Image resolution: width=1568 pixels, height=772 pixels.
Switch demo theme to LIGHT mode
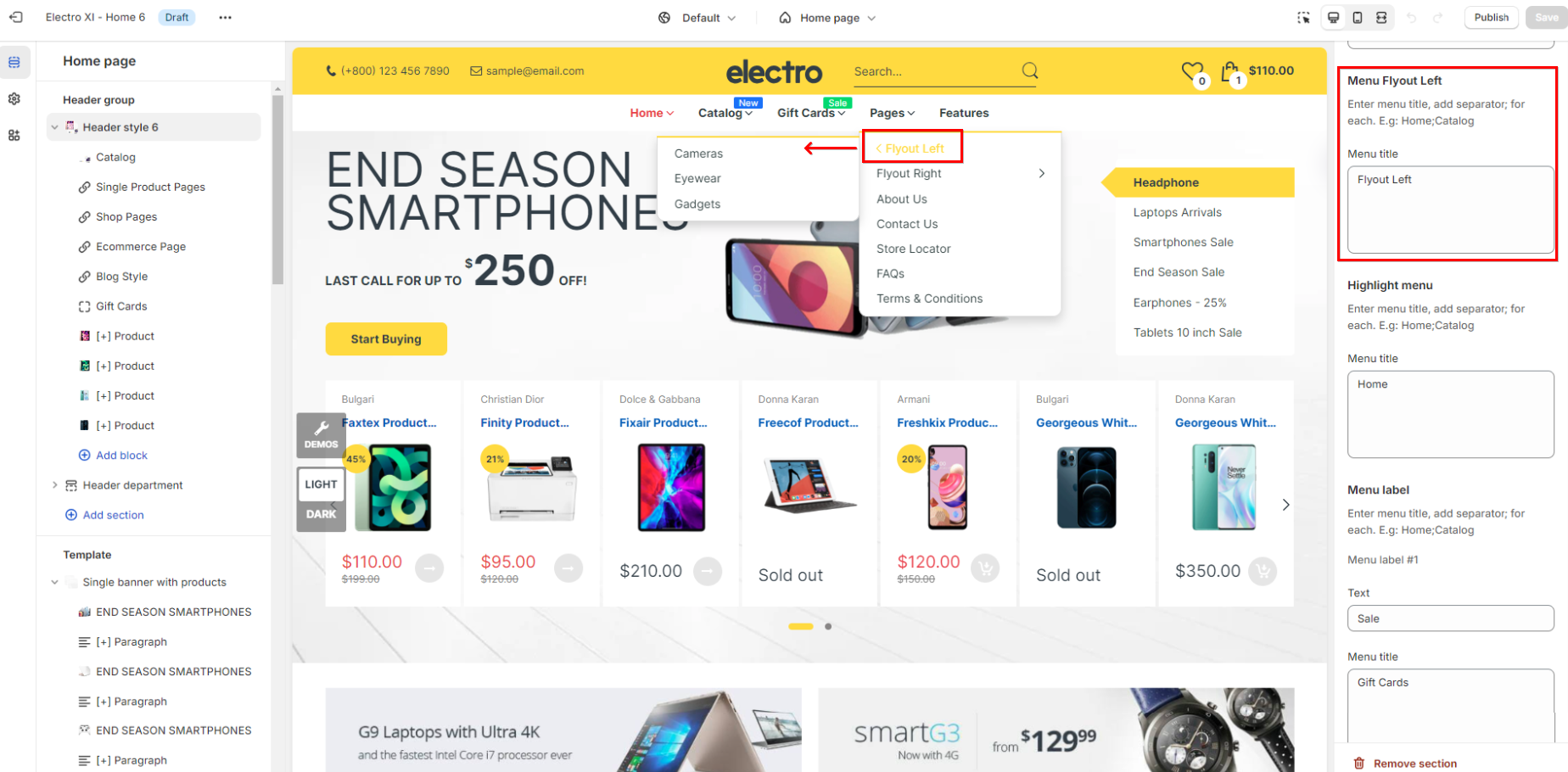click(321, 484)
